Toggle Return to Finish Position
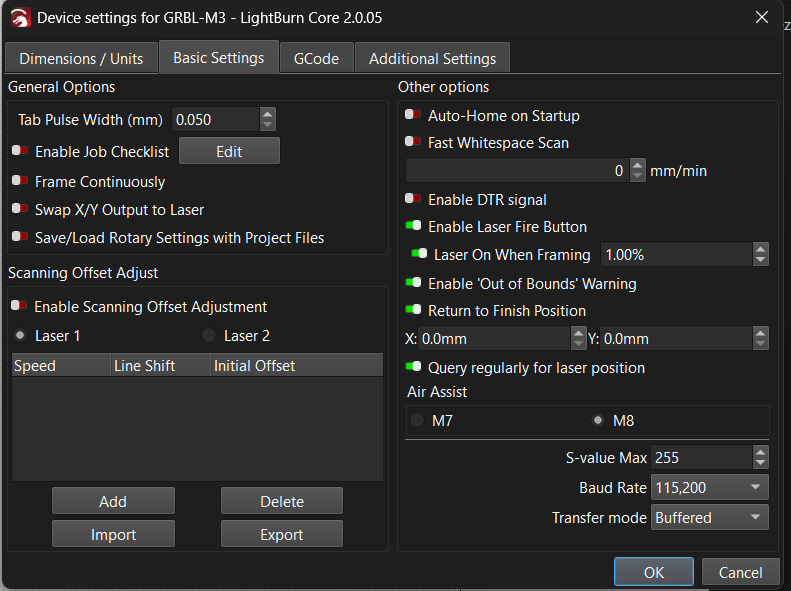The height and width of the screenshot is (591, 791). [x=413, y=311]
